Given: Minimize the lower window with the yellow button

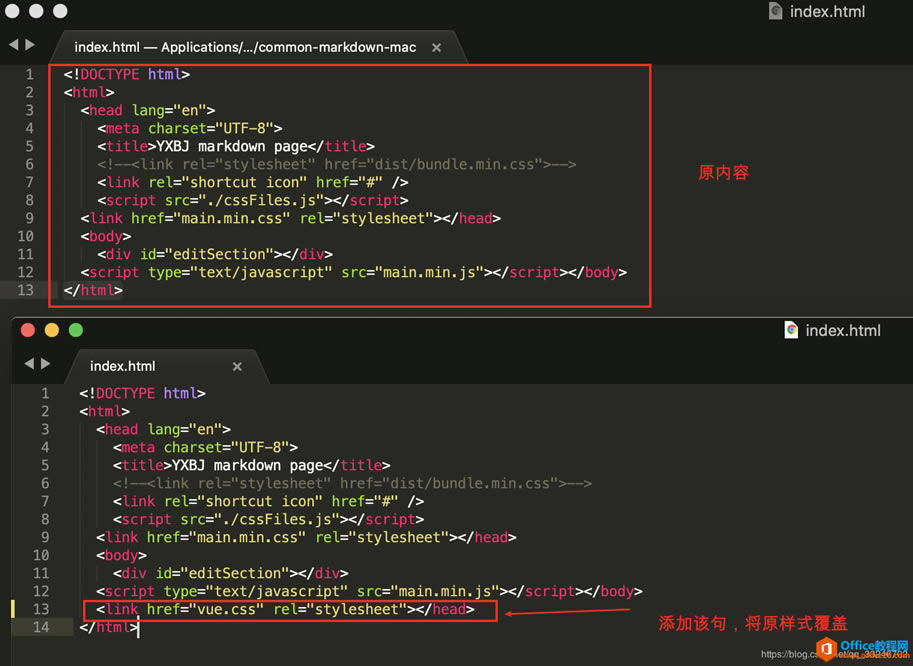Looking at the screenshot, I should pyautogui.click(x=52, y=330).
